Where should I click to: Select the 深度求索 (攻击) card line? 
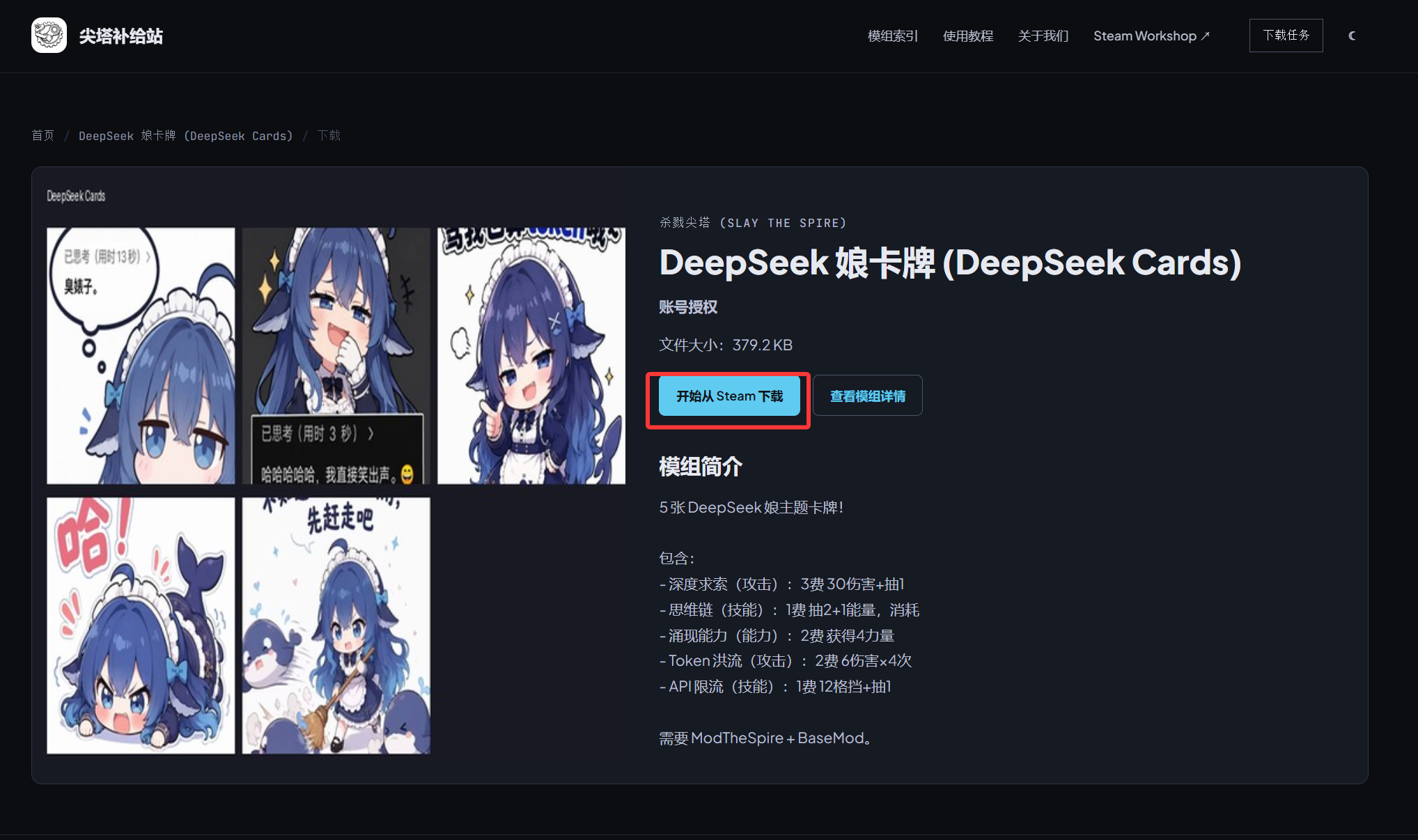781,584
